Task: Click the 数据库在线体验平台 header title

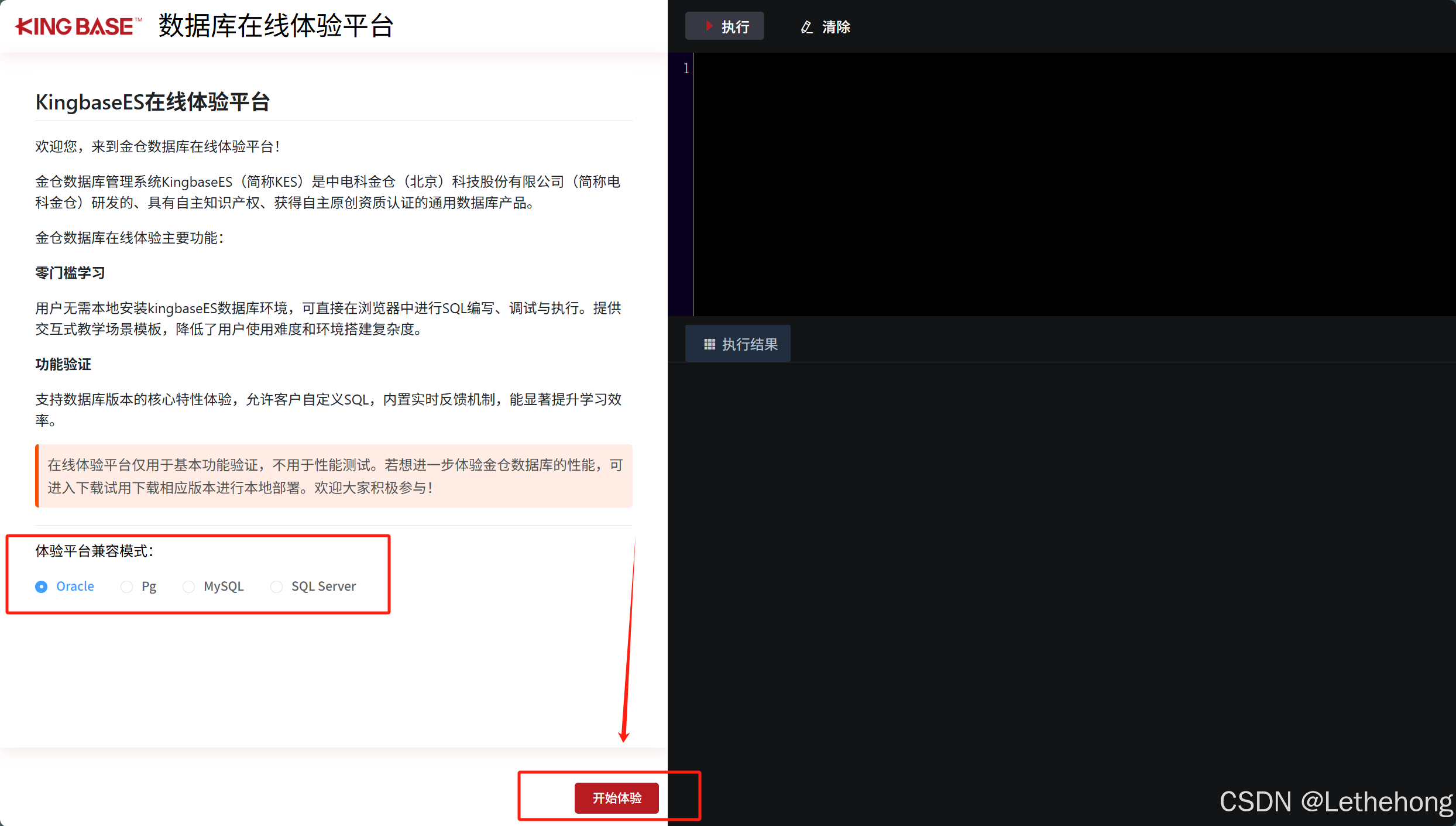Action: pos(276,26)
